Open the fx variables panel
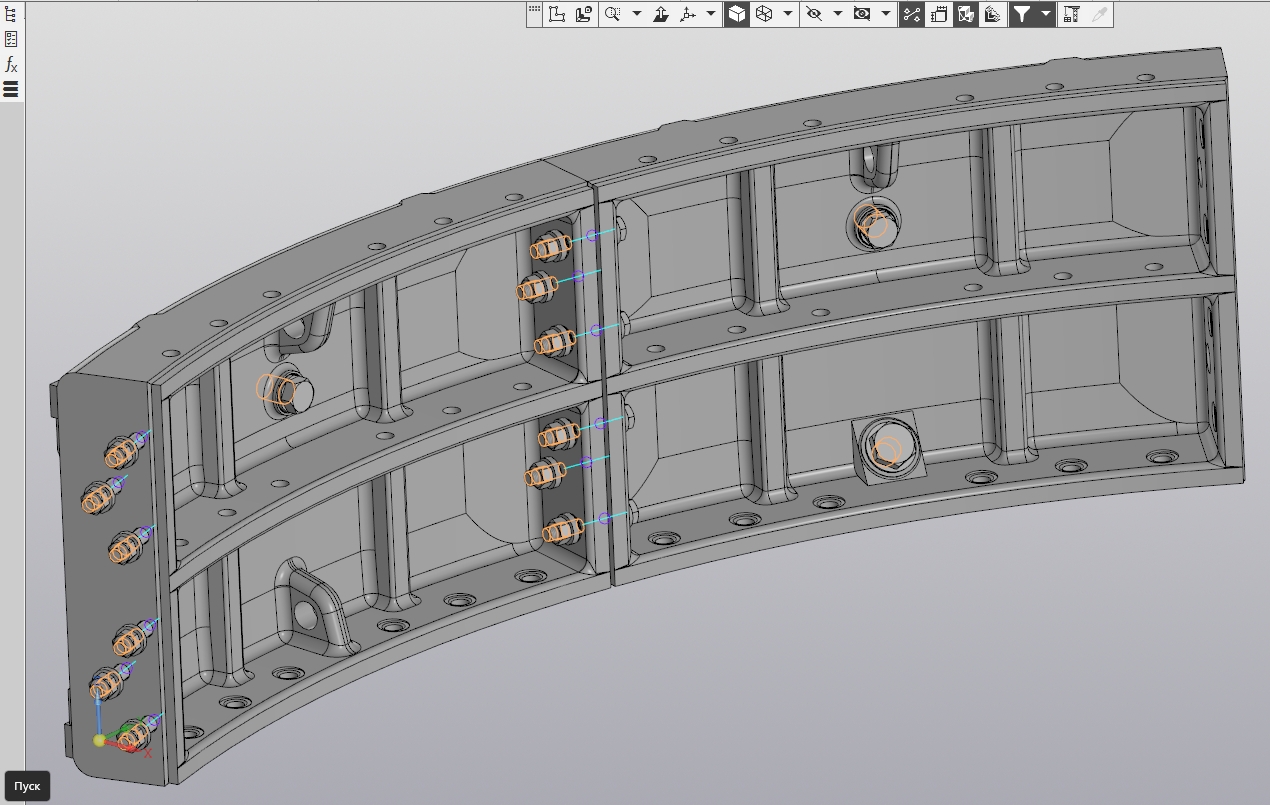Image resolution: width=1270 pixels, height=805 pixels. point(11,64)
